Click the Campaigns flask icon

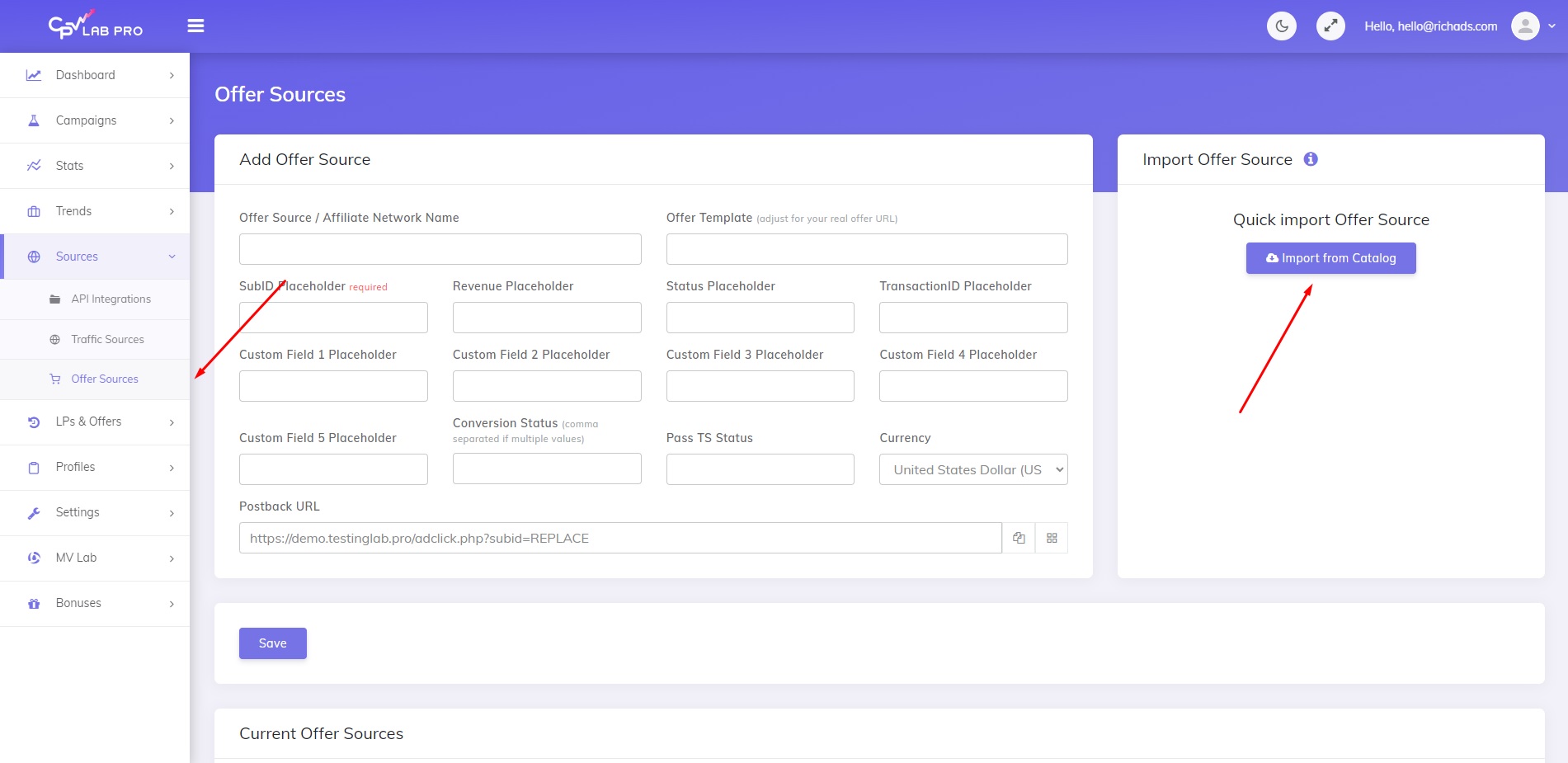click(x=34, y=120)
